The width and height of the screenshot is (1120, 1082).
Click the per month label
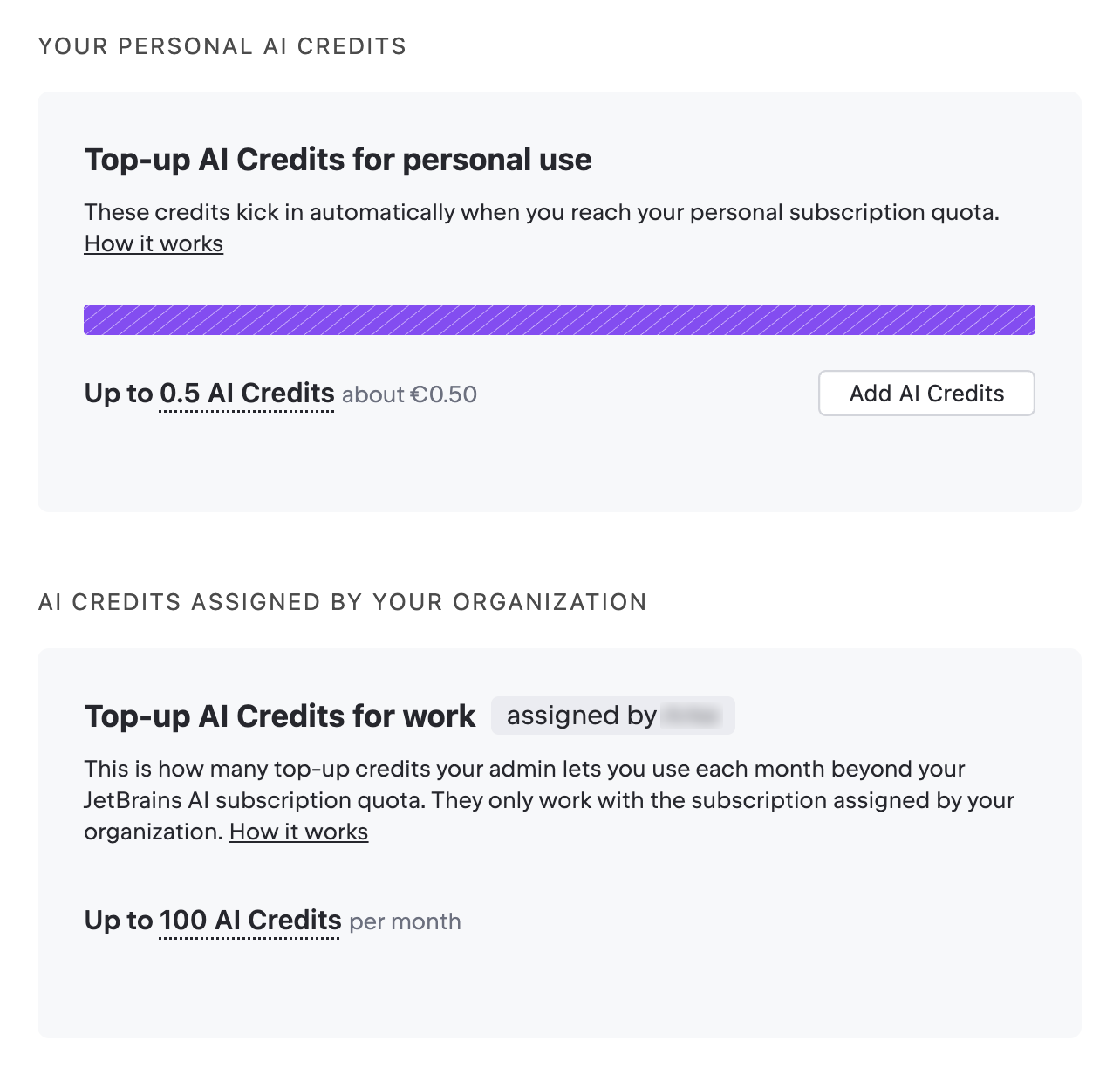coord(405,921)
